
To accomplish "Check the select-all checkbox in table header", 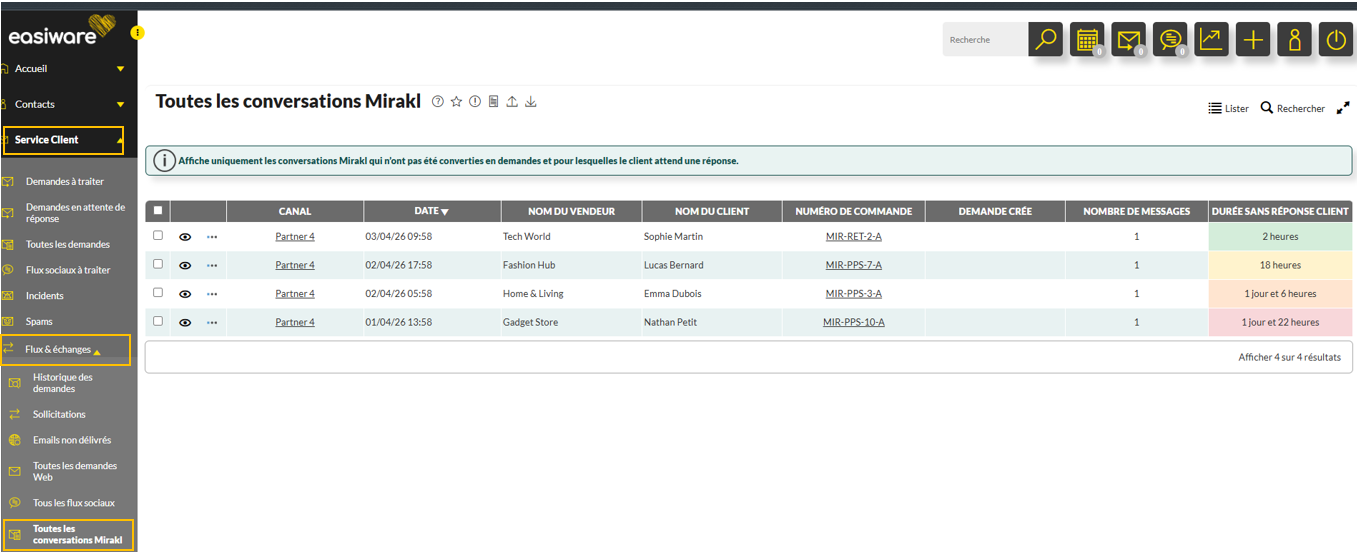I will [x=158, y=211].
